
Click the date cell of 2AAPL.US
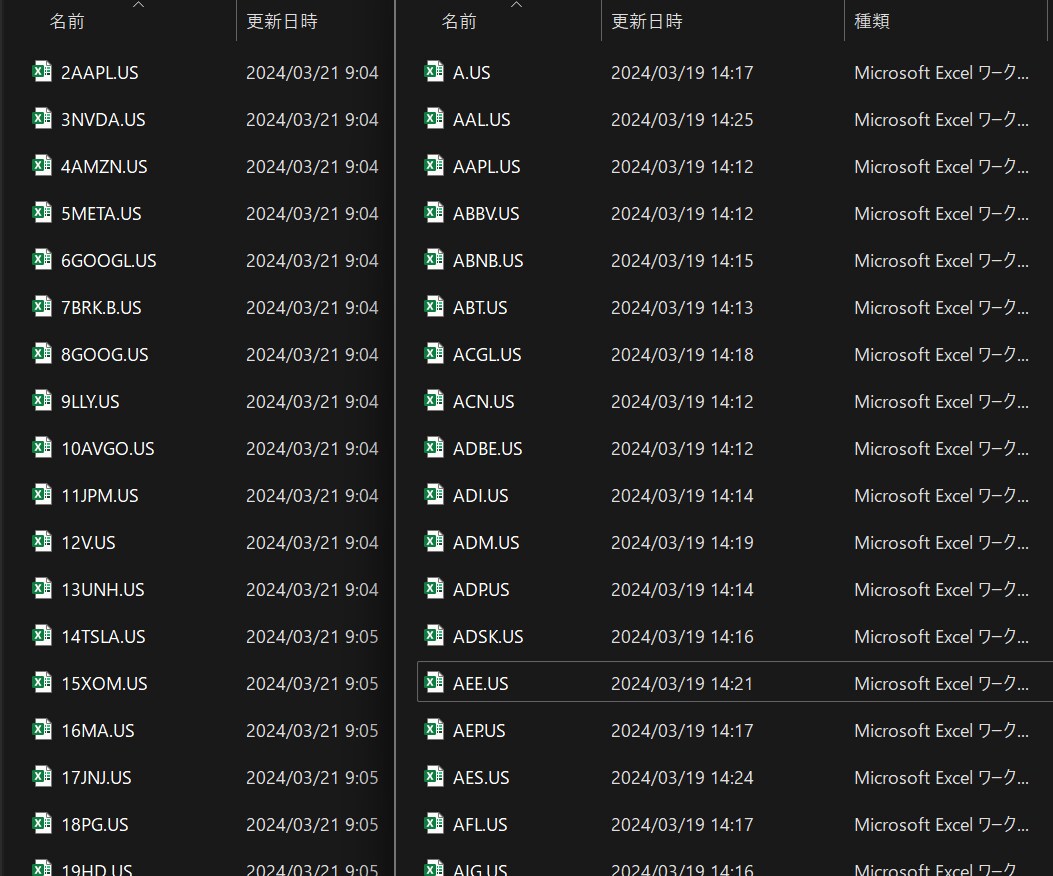(x=312, y=73)
